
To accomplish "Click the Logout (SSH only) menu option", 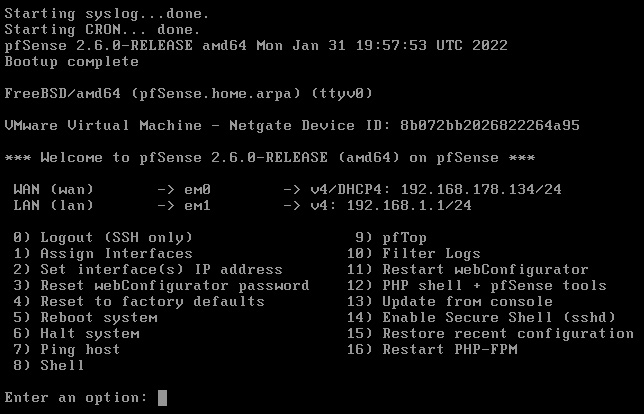I will click(103, 238).
